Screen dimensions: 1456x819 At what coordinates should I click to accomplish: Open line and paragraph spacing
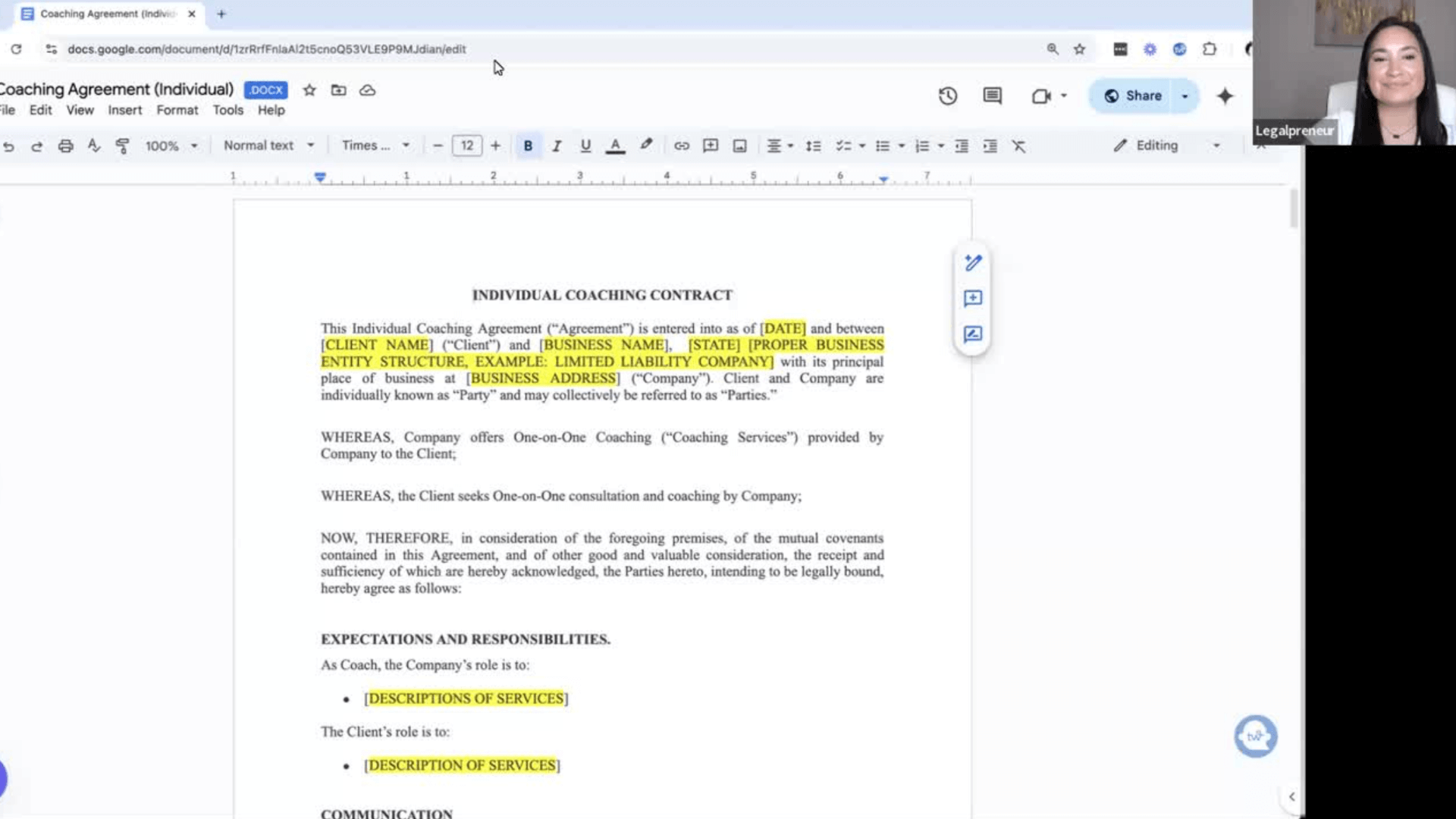[x=813, y=146]
